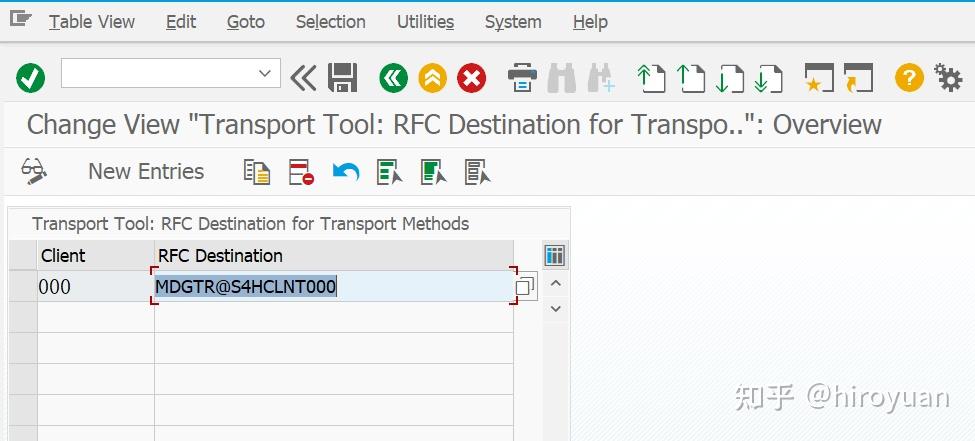Click the Find binoculars icon
The width and height of the screenshot is (975, 441).
(561, 78)
